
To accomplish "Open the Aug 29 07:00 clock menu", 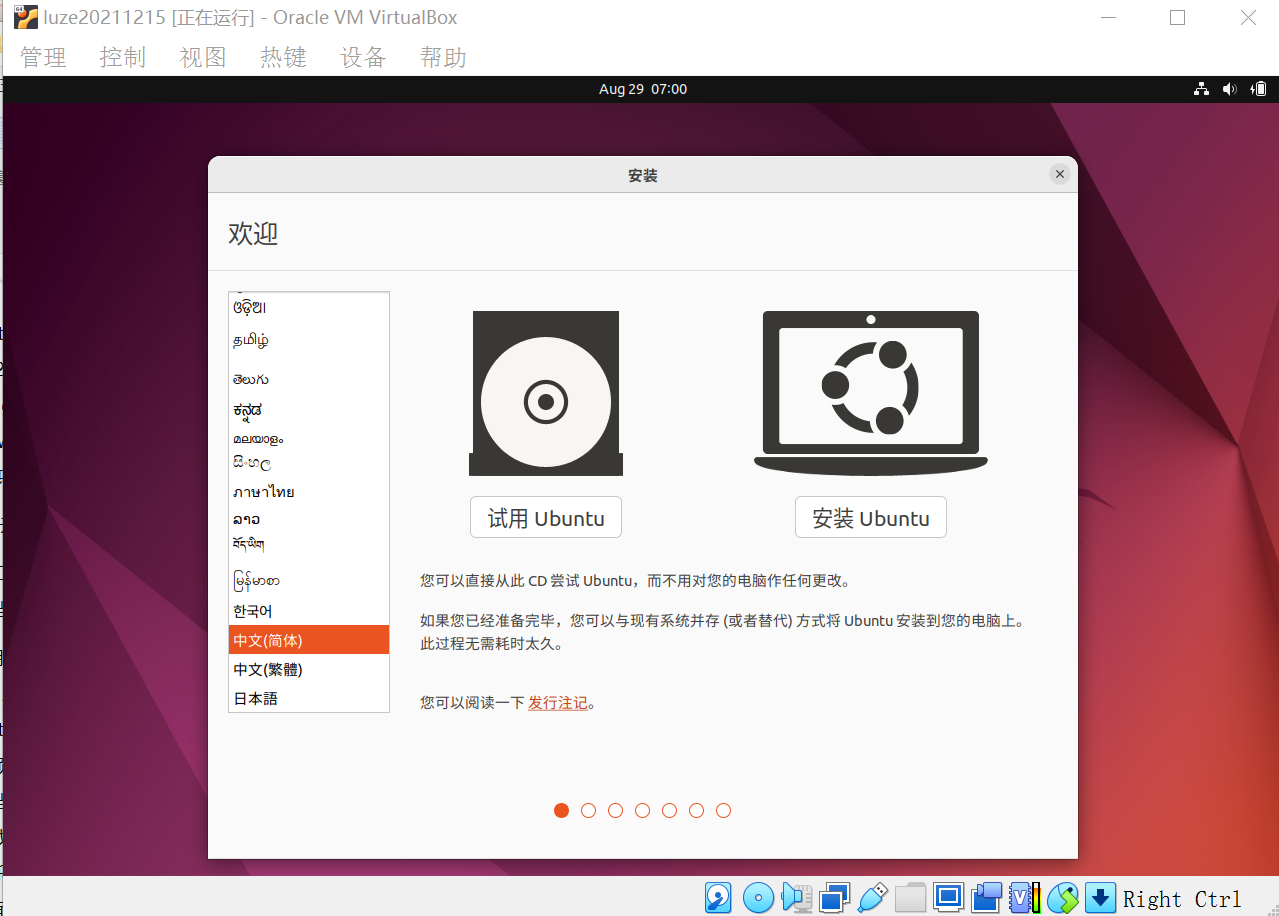I will tap(643, 89).
